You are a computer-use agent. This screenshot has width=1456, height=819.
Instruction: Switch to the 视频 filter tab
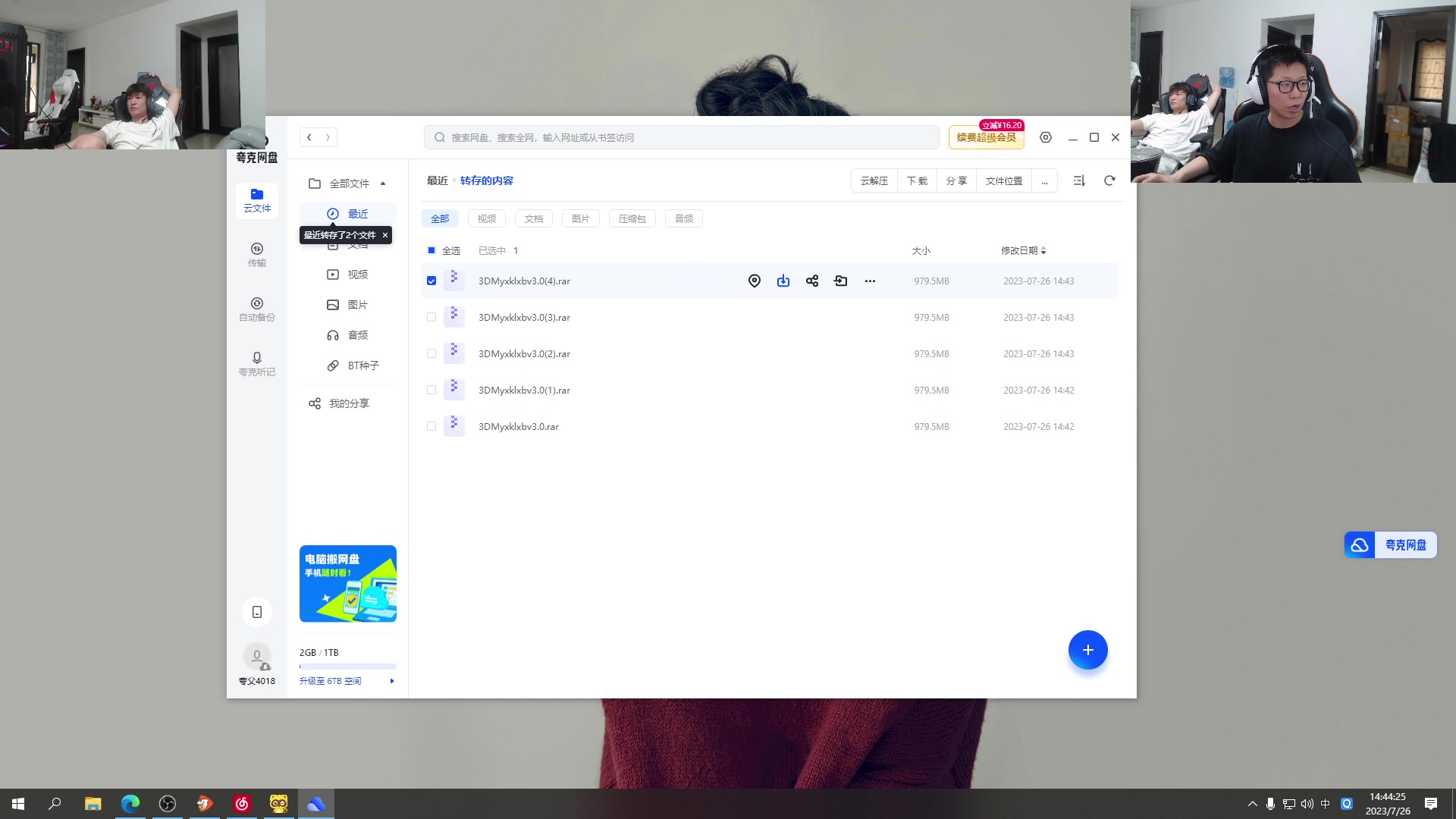point(487,218)
